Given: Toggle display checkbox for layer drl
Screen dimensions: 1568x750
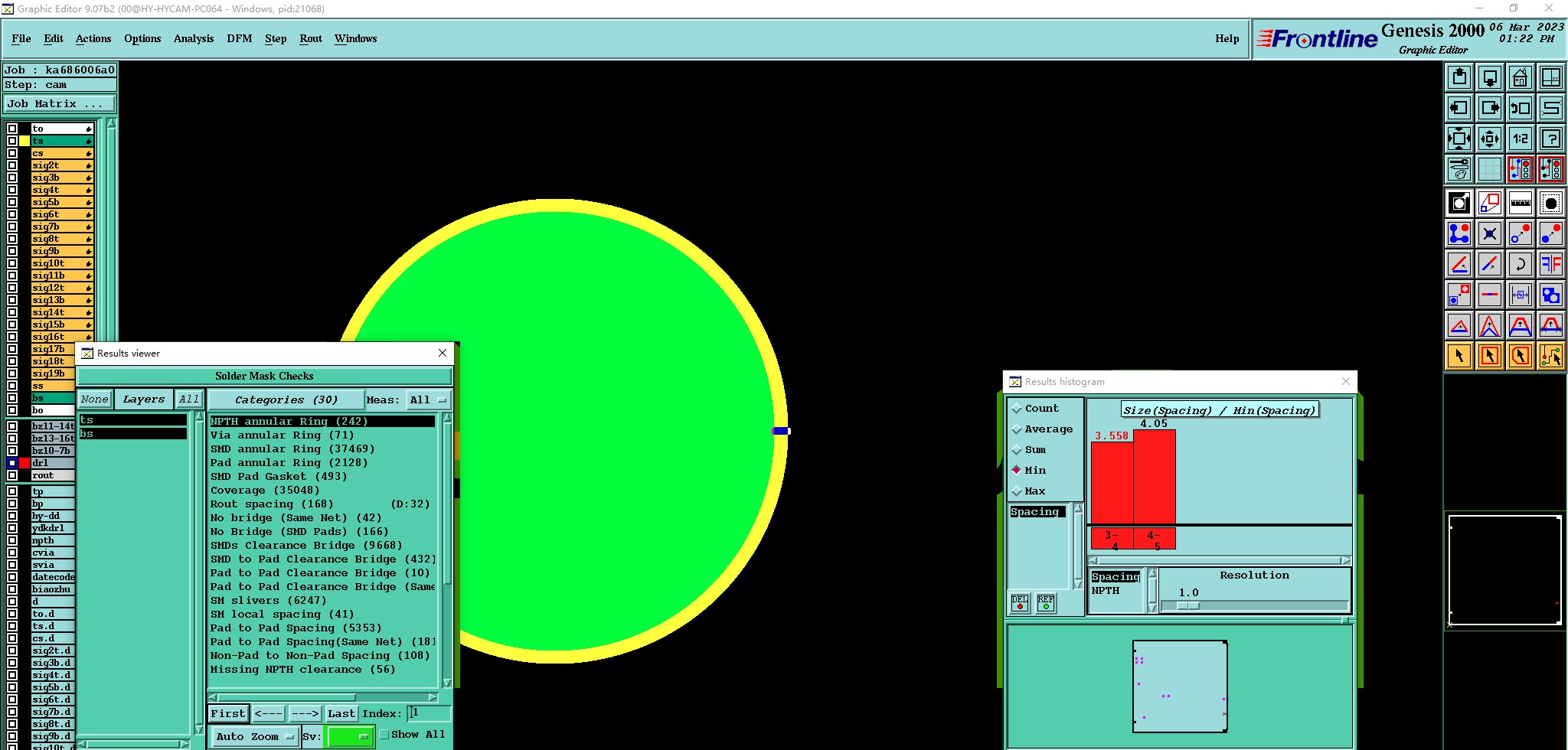Looking at the screenshot, I should (12, 463).
